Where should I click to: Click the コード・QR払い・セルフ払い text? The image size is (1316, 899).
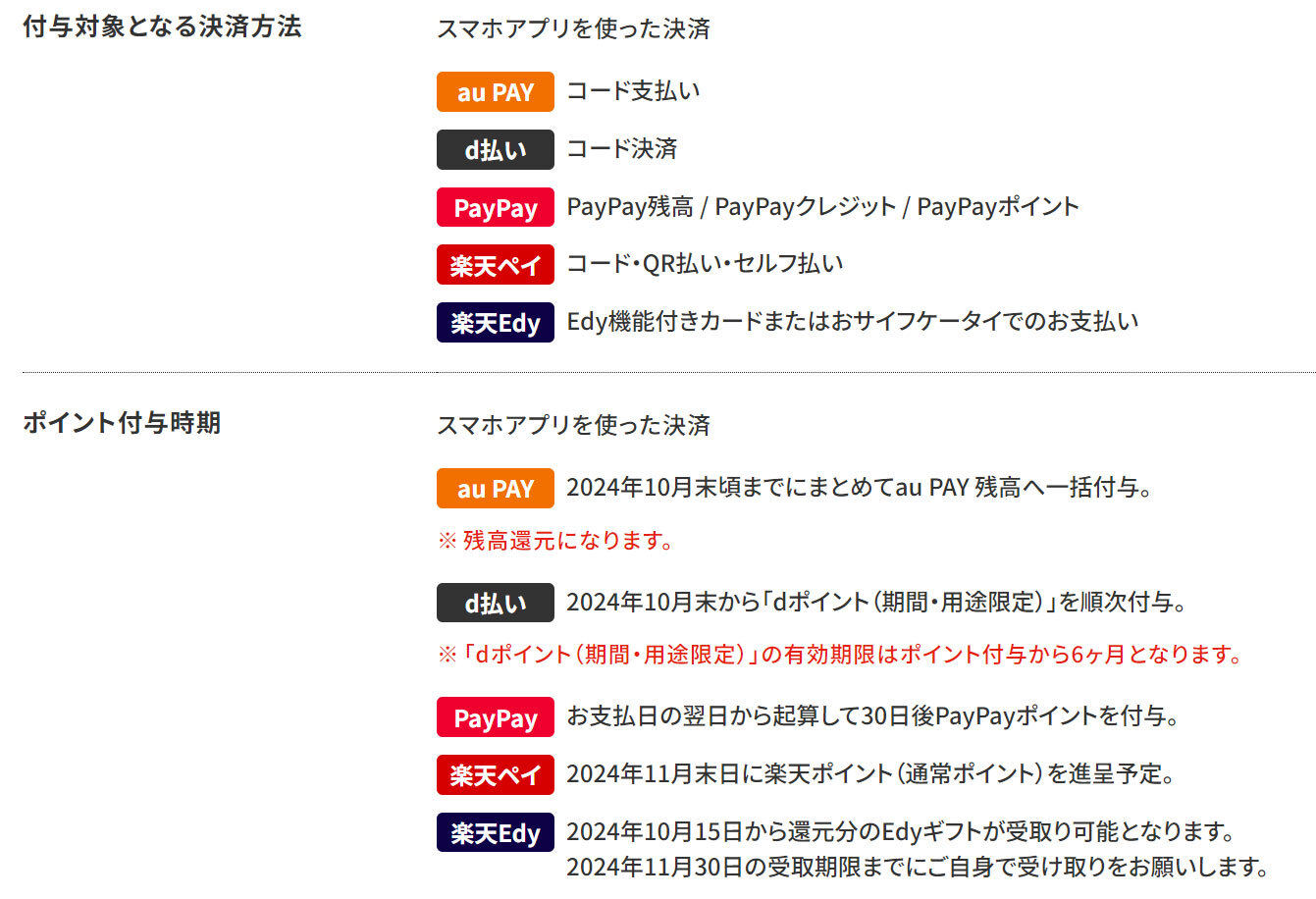point(705,264)
